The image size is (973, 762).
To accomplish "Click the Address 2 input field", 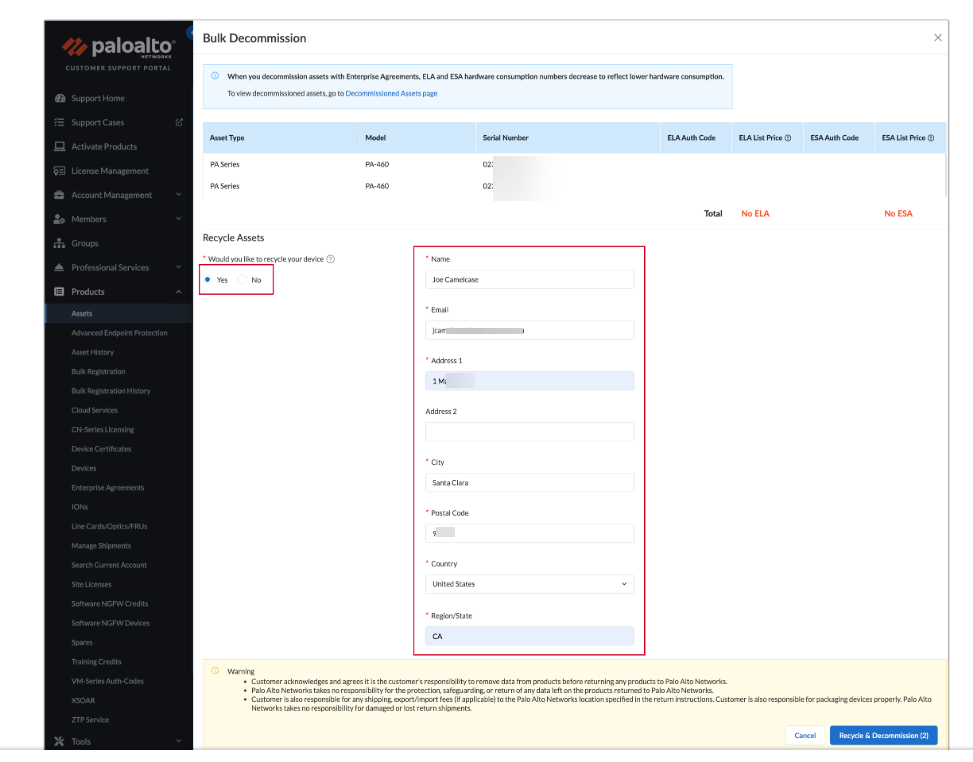I will point(529,431).
